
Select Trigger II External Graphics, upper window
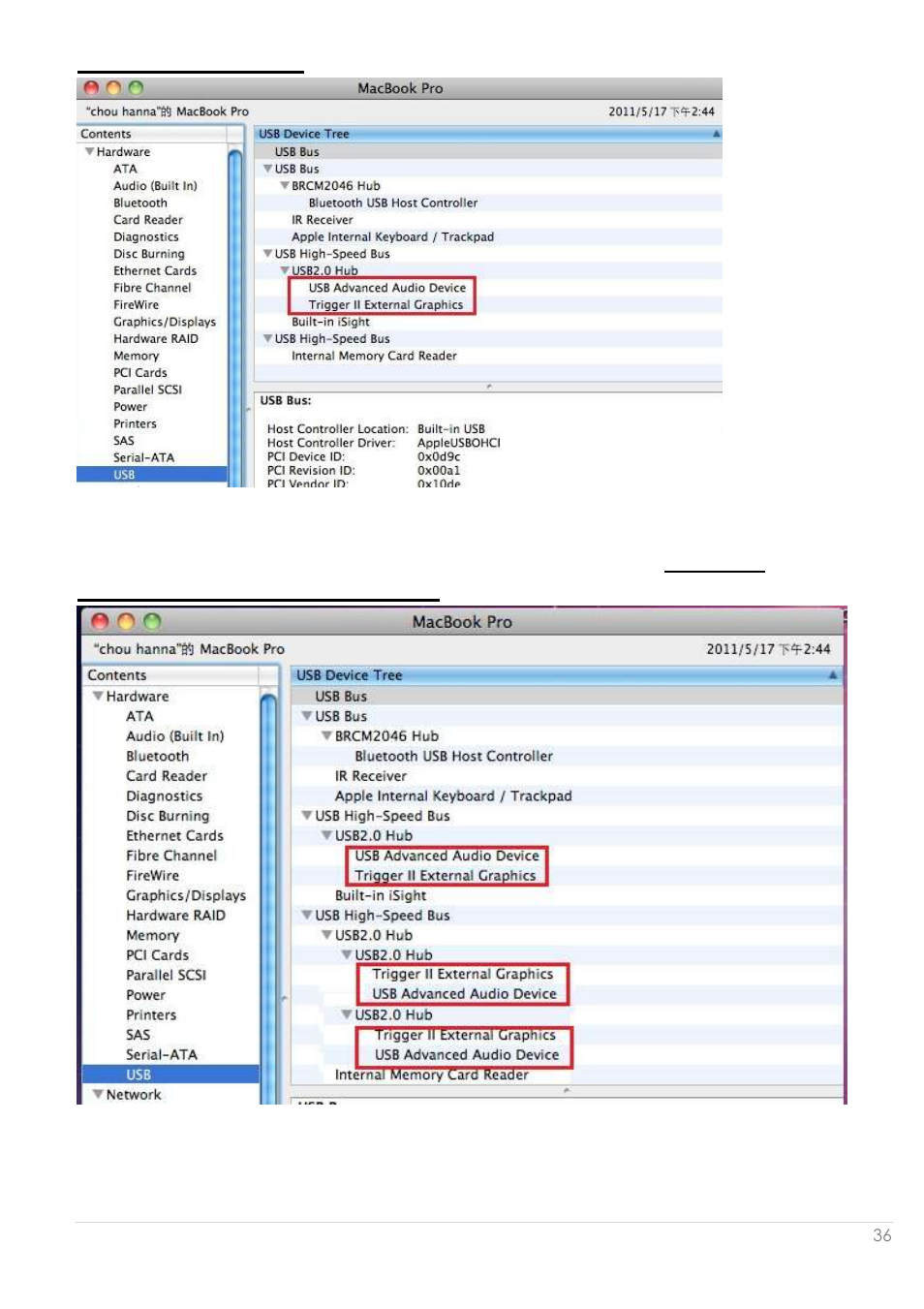point(386,305)
